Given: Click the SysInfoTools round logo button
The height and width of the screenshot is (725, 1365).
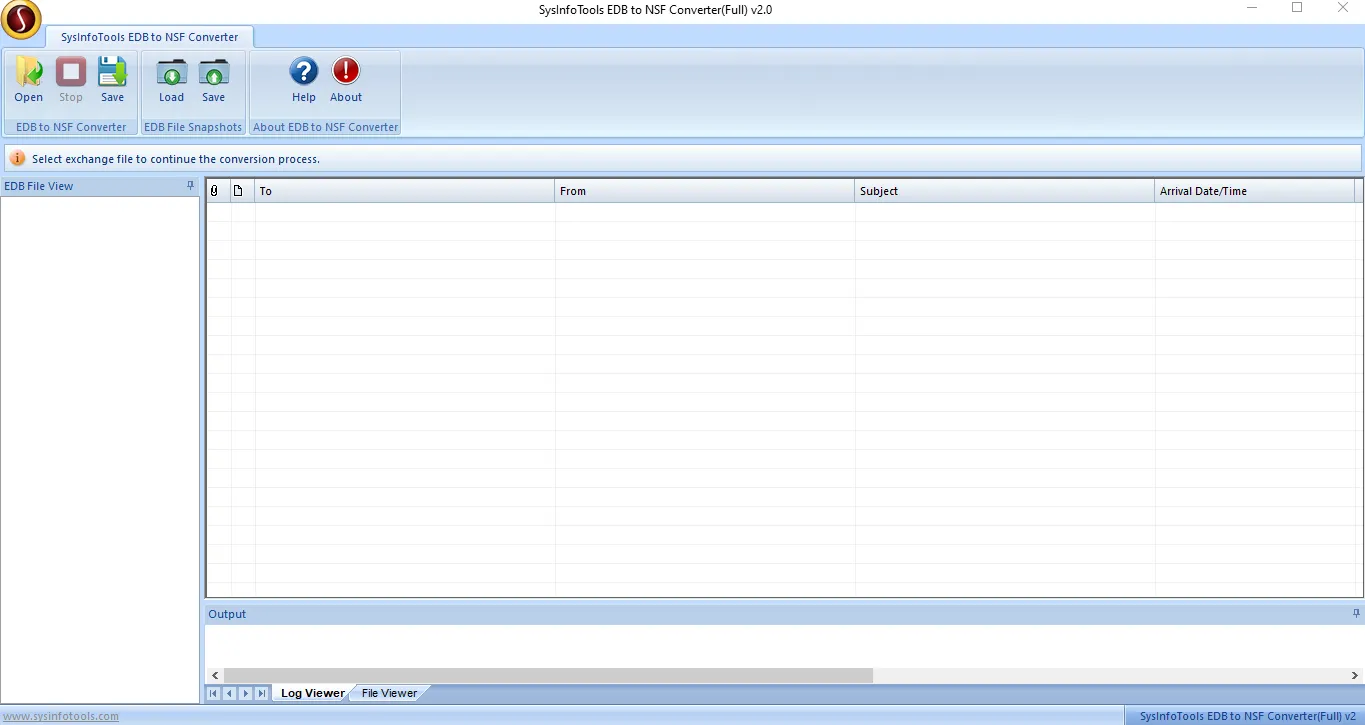Looking at the screenshot, I should (x=21, y=19).
